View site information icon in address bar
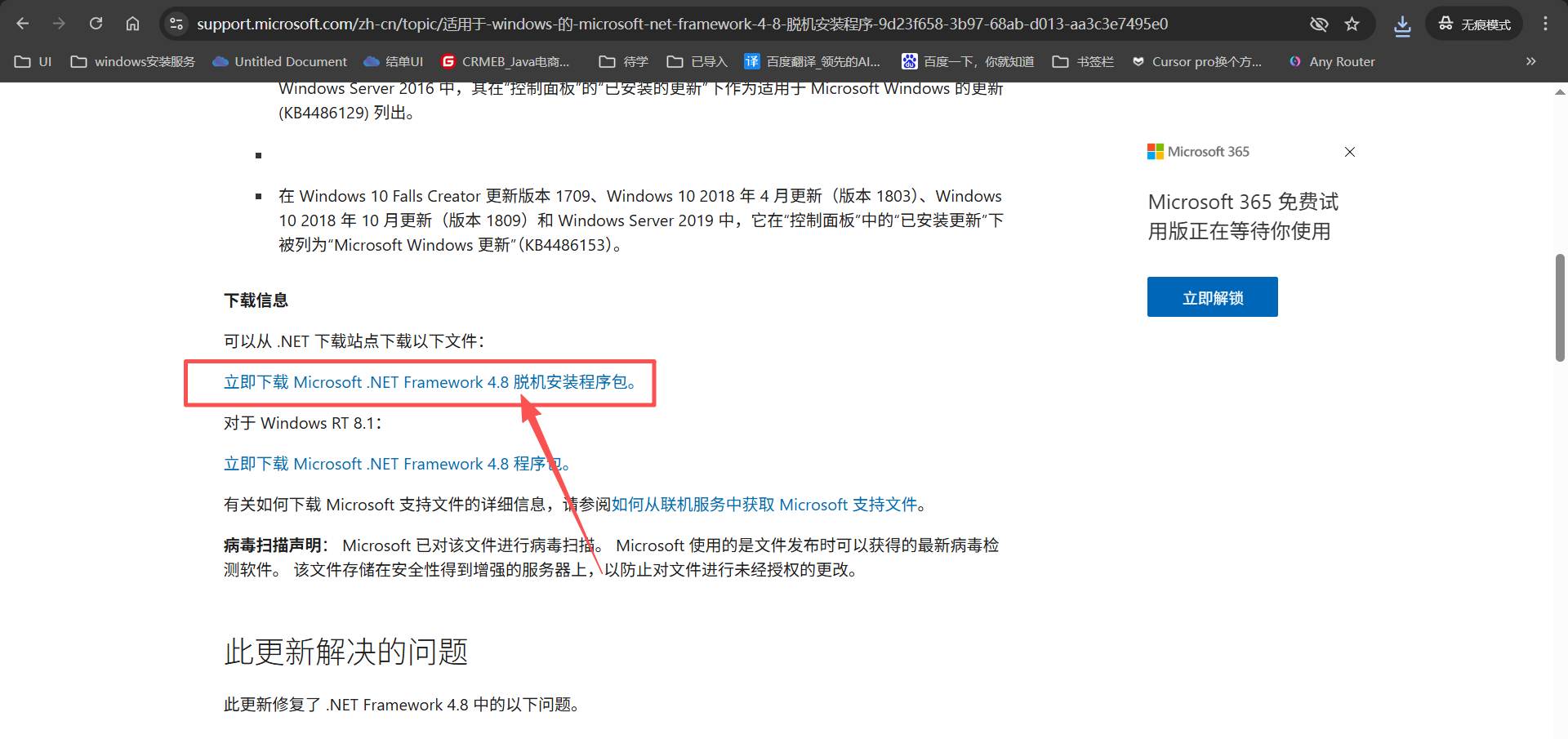Screen dimensions: 1568x739 coord(176,24)
